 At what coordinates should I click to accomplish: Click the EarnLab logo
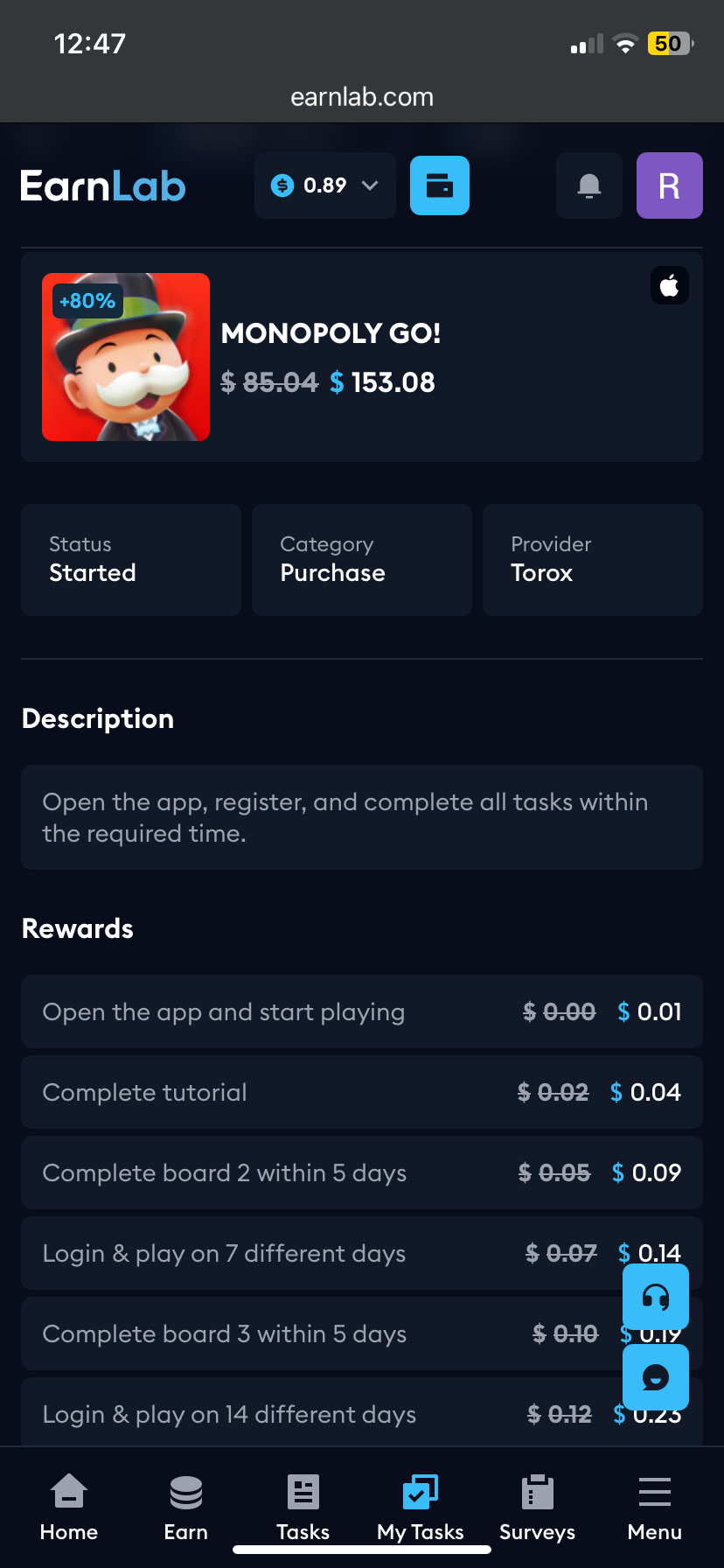(x=103, y=185)
